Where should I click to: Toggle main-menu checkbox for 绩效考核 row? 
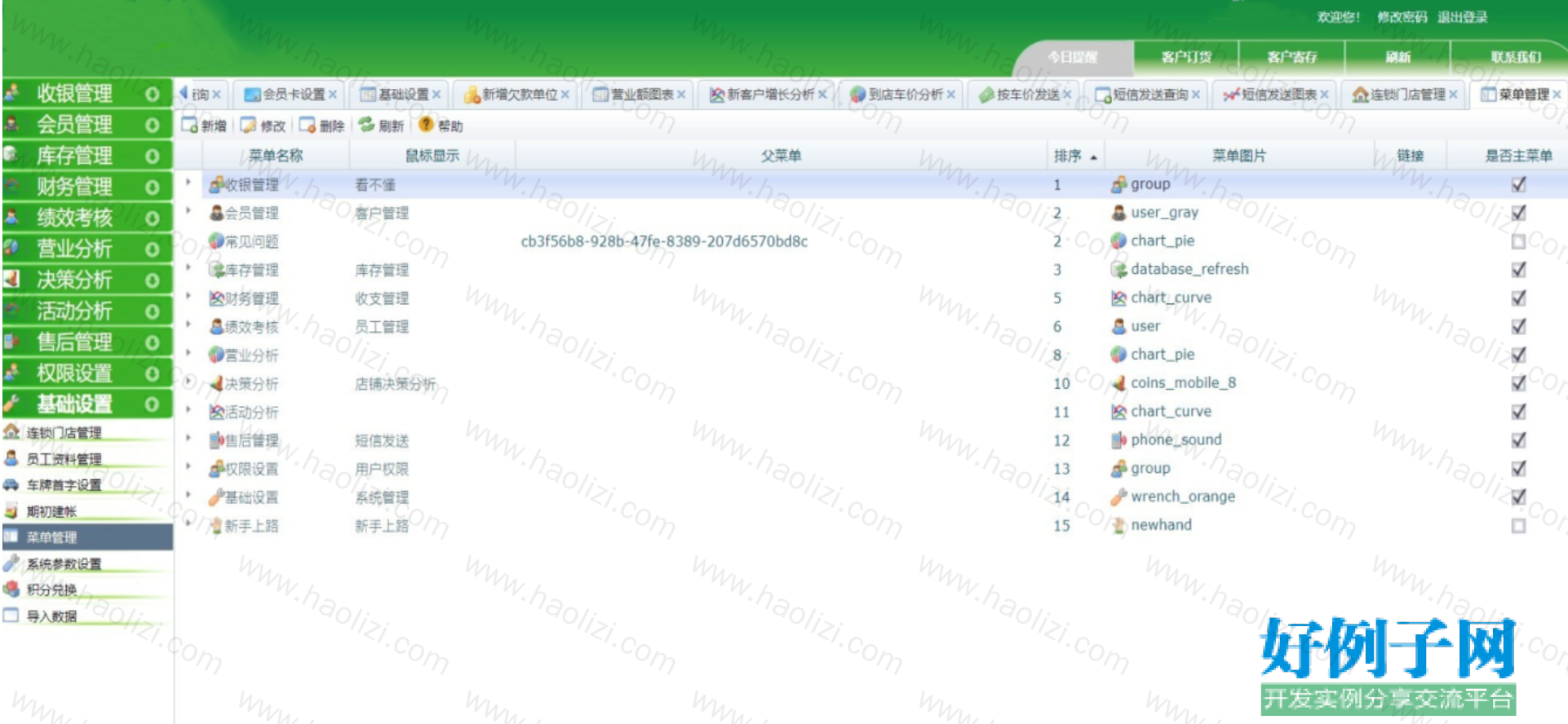(x=1518, y=326)
